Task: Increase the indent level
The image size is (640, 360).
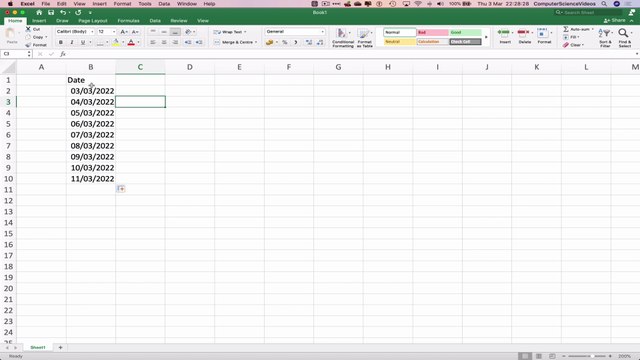Action: [x=199, y=42]
